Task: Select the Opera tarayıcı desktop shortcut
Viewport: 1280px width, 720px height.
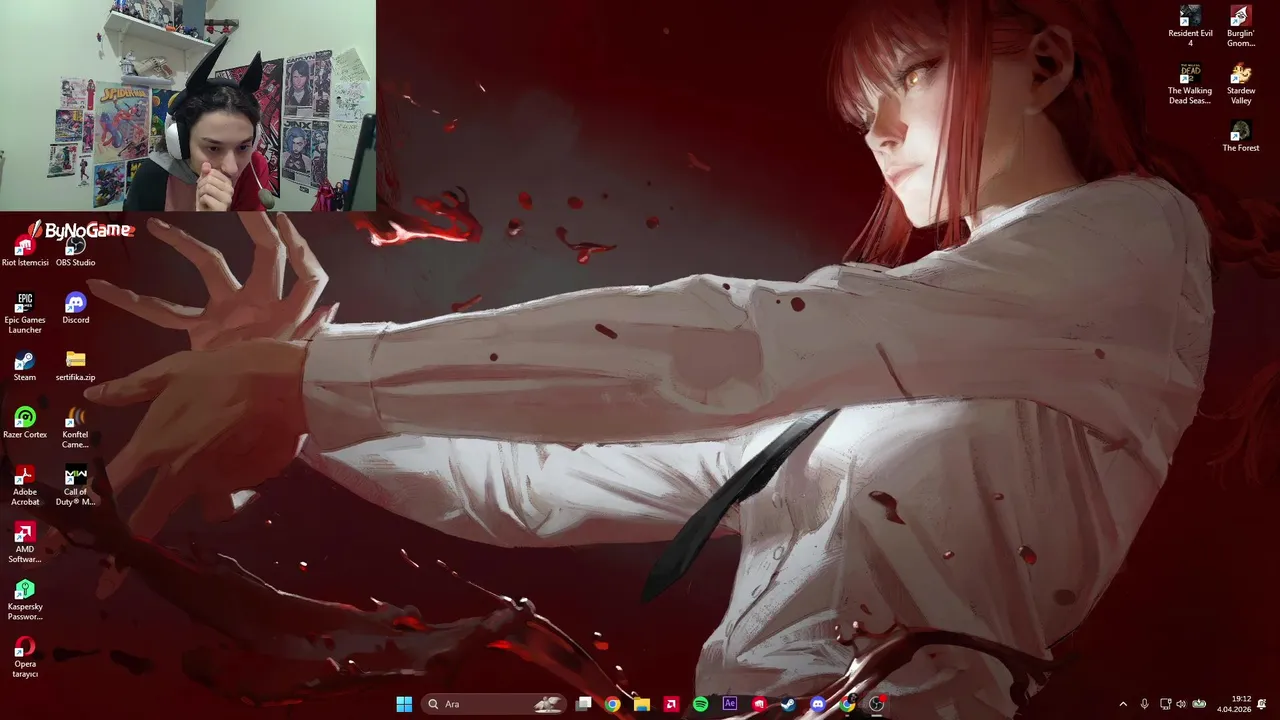Action: (x=25, y=657)
